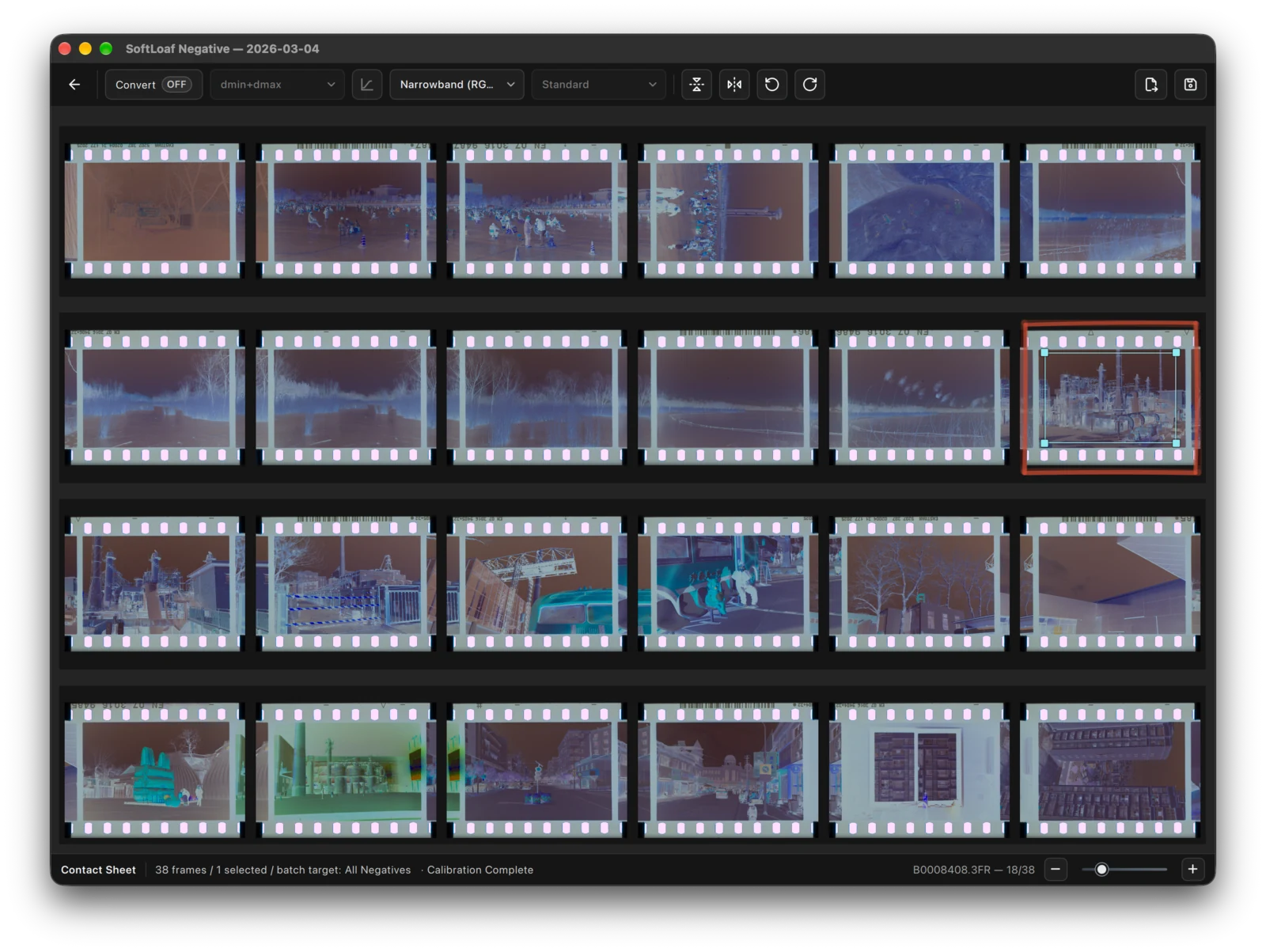Image resolution: width=1266 pixels, height=952 pixels.
Task: Click the selected industrial plant frame
Action: [x=1110, y=397]
